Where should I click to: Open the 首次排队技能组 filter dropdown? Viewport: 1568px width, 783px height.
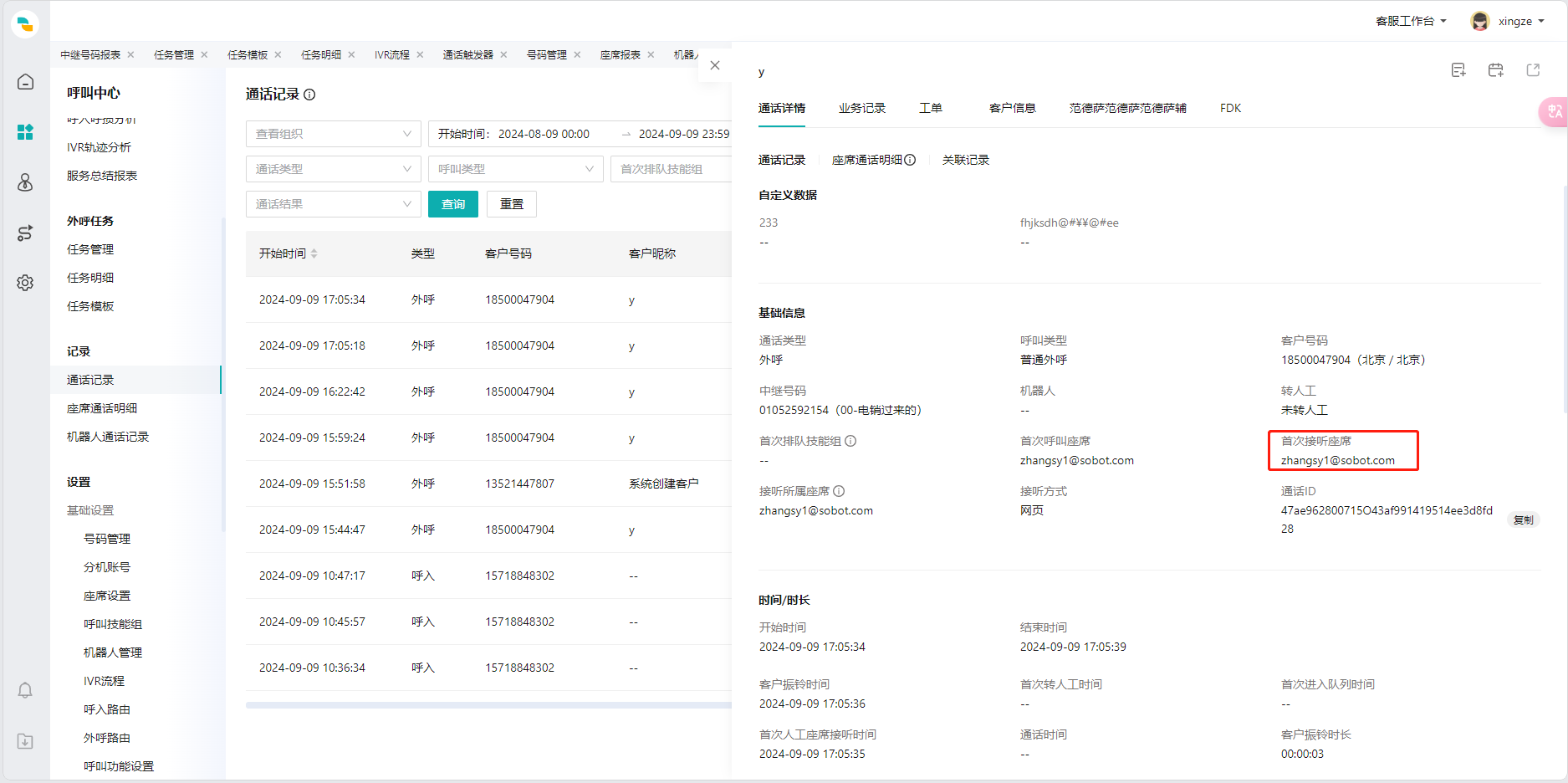pos(671,169)
